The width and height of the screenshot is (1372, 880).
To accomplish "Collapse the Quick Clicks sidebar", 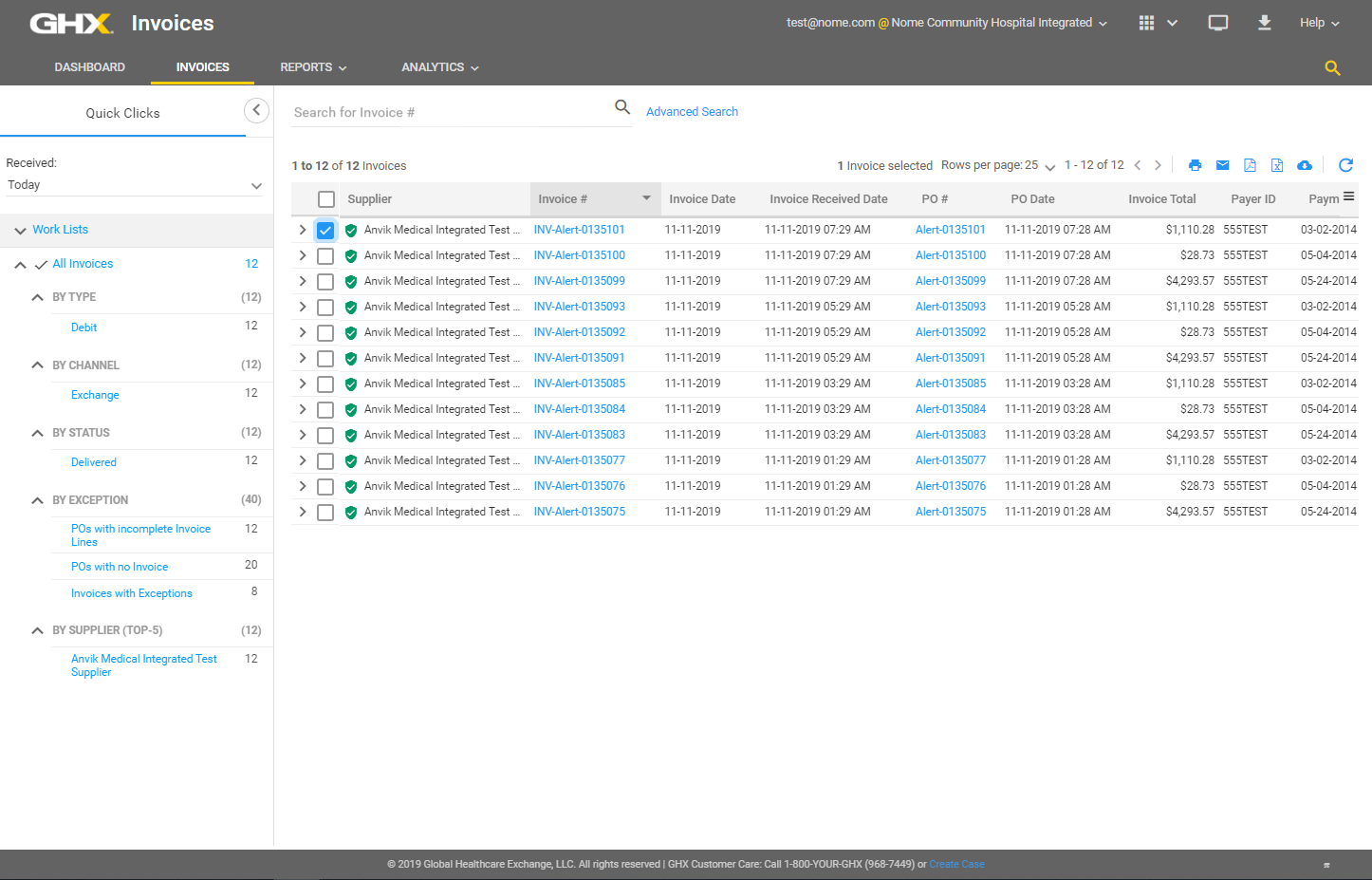I will click(x=256, y=110).
